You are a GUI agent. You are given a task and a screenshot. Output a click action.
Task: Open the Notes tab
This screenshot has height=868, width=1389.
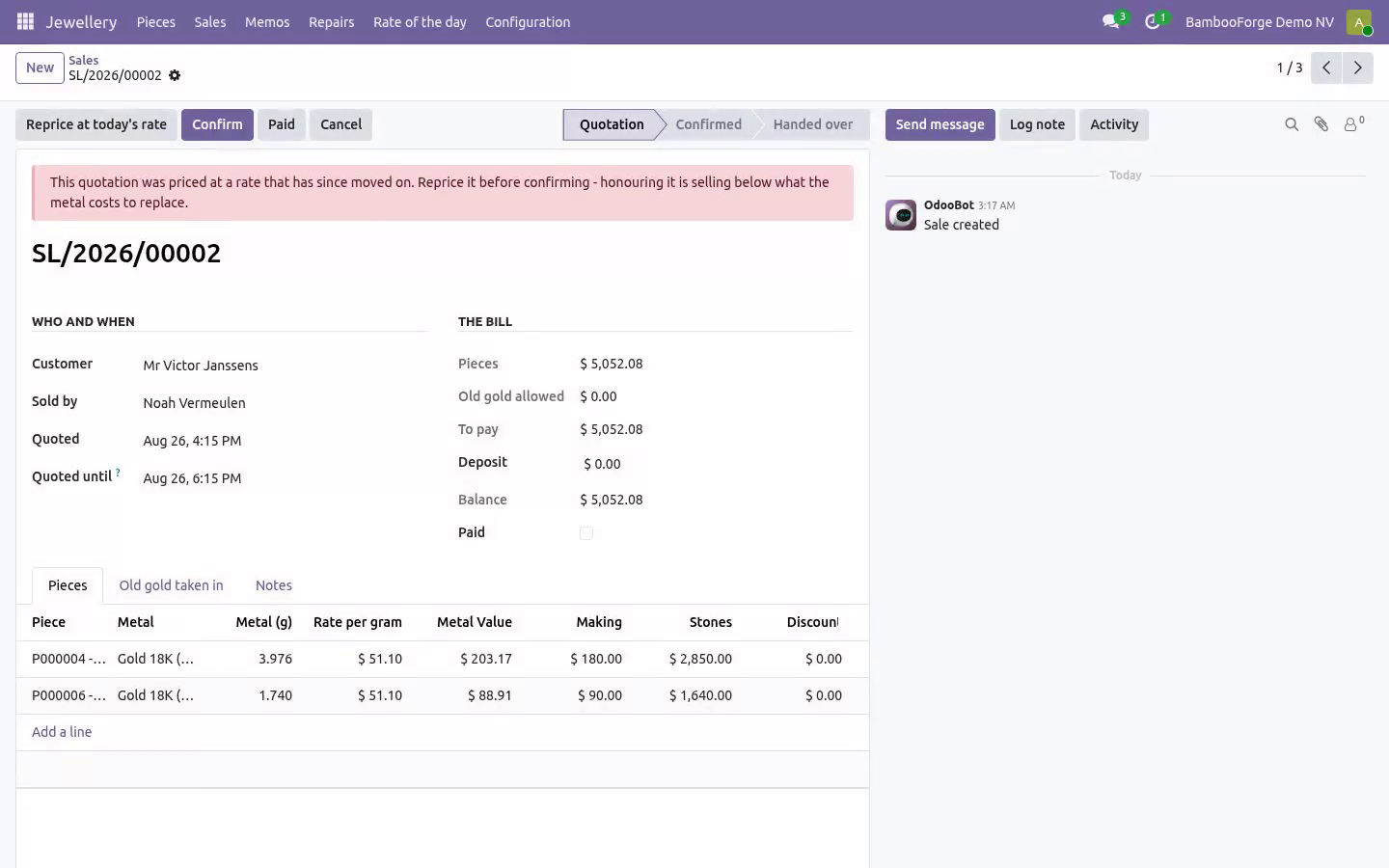click(x=273, y=585)
